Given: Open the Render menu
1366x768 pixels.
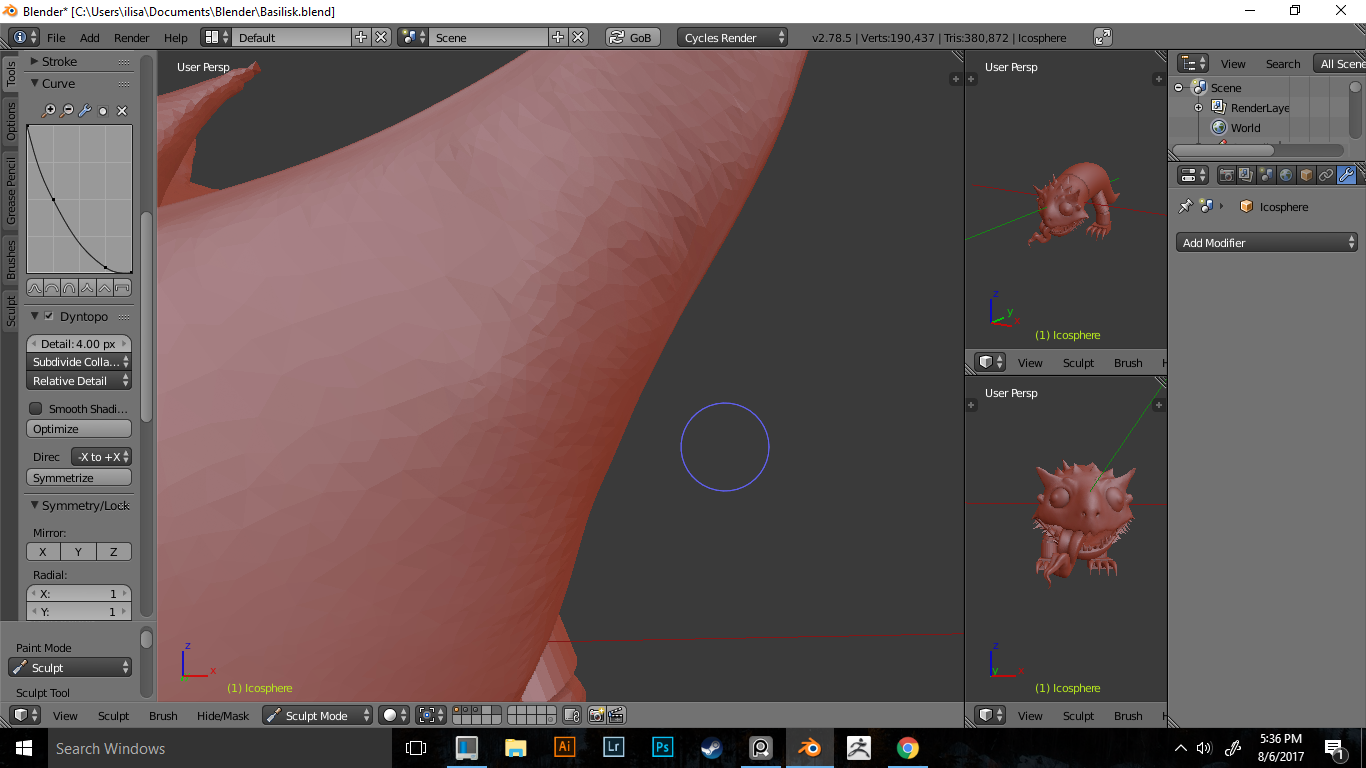Looking at the screenshot, I should click(x=131, y=37).
